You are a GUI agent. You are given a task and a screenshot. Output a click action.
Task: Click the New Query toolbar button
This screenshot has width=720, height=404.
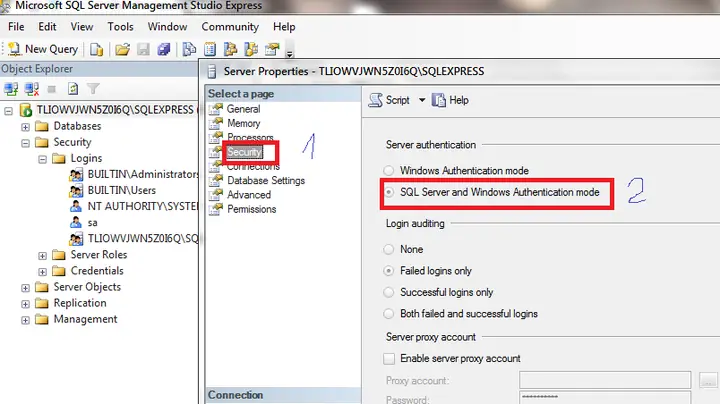tap(43, 49)
